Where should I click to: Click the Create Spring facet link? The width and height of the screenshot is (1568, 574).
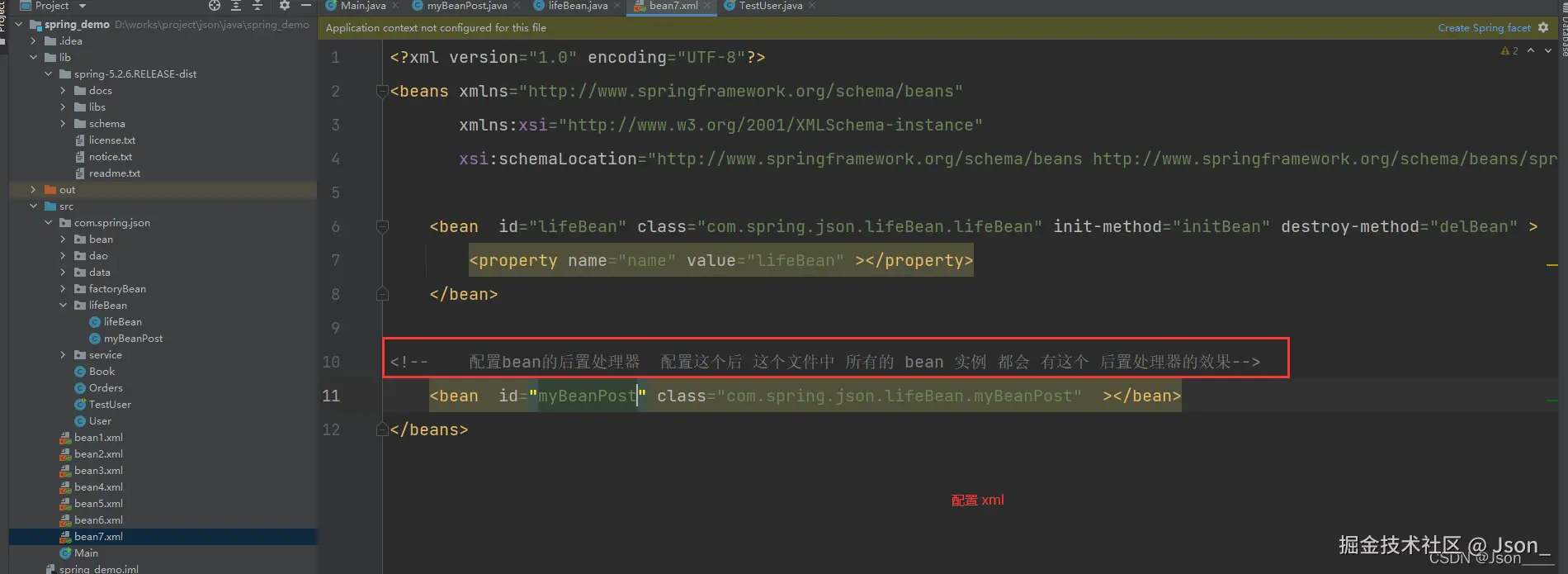coord(1484,27)
